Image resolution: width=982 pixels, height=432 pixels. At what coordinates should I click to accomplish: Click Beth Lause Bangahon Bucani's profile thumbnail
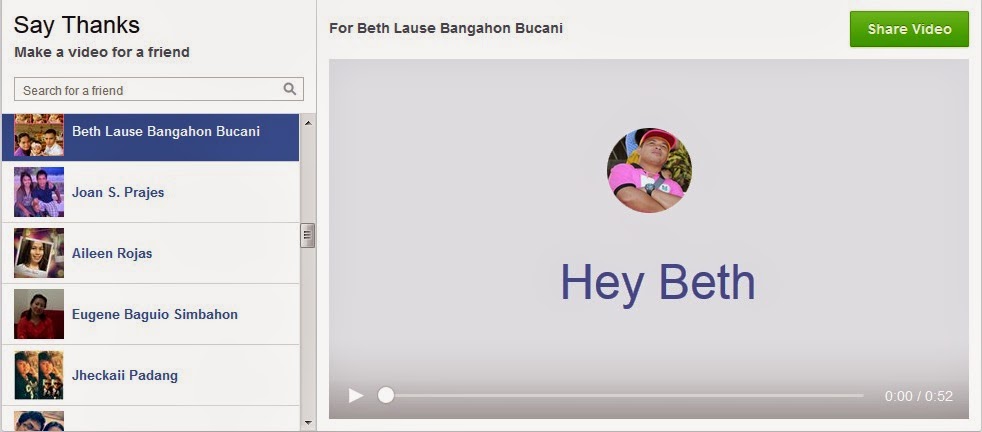(39, 135)
